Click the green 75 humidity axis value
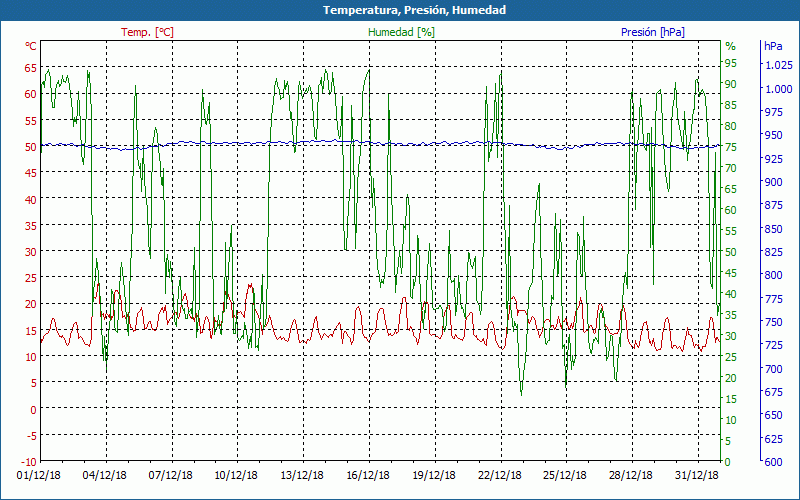This screenshot has width=800, height=500. pos(731,147)
